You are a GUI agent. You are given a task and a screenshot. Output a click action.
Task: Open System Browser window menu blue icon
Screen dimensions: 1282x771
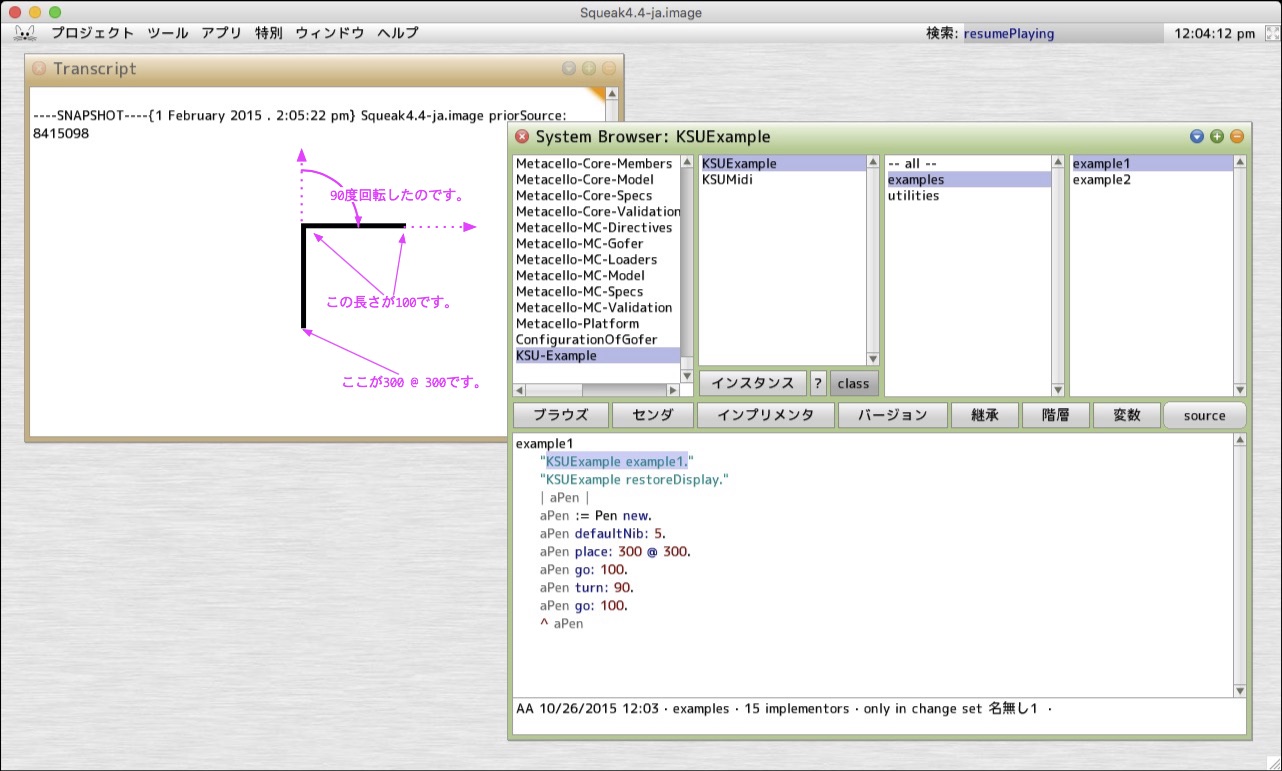(x=1197, y=137)
